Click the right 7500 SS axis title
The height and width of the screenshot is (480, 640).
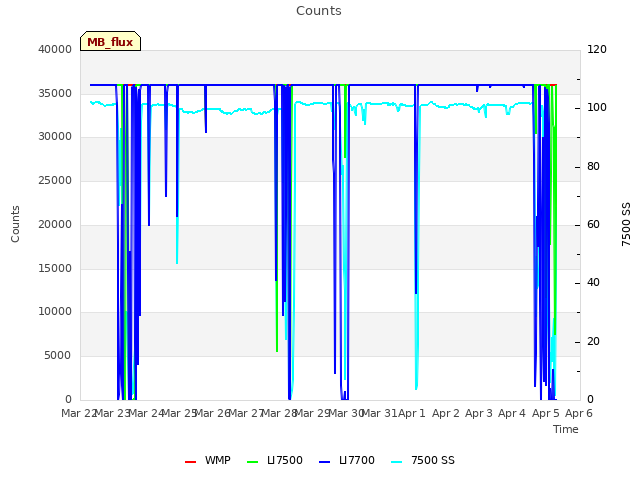(626, 224)
